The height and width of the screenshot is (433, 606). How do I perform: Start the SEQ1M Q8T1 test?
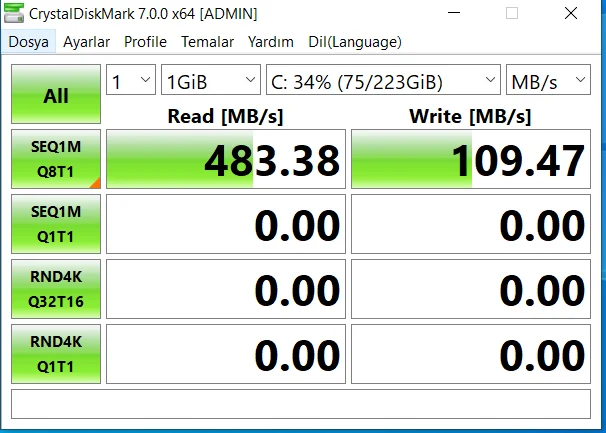tap(56, 159)
